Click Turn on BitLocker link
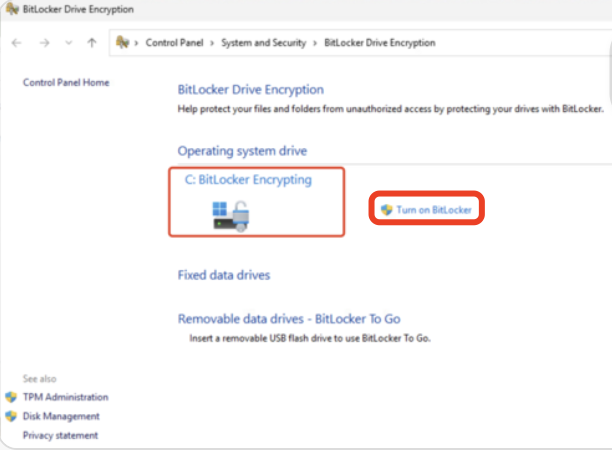 (x=434, y=210)
